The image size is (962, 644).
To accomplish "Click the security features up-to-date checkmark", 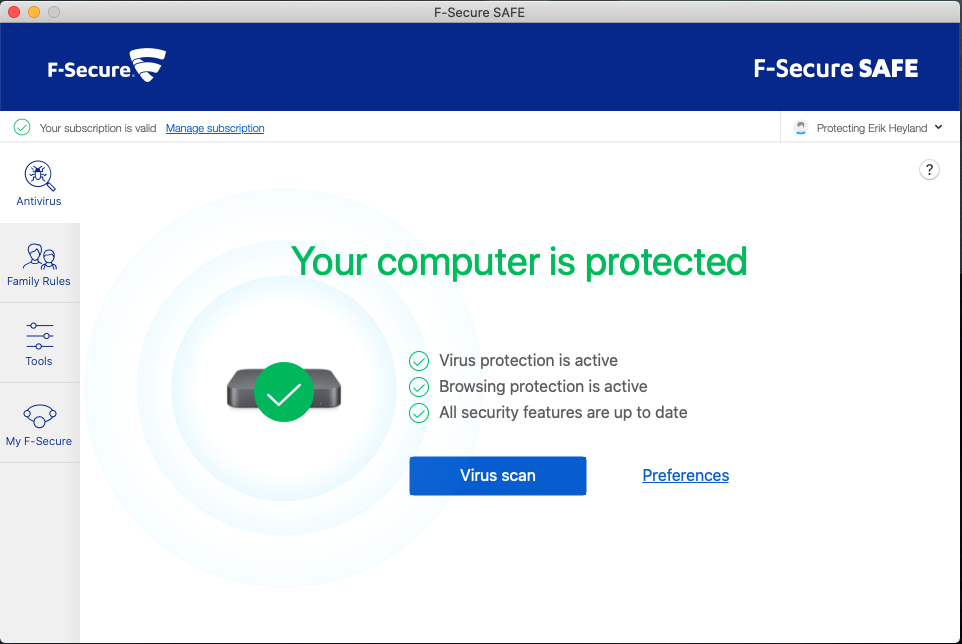I will point(419,413).
